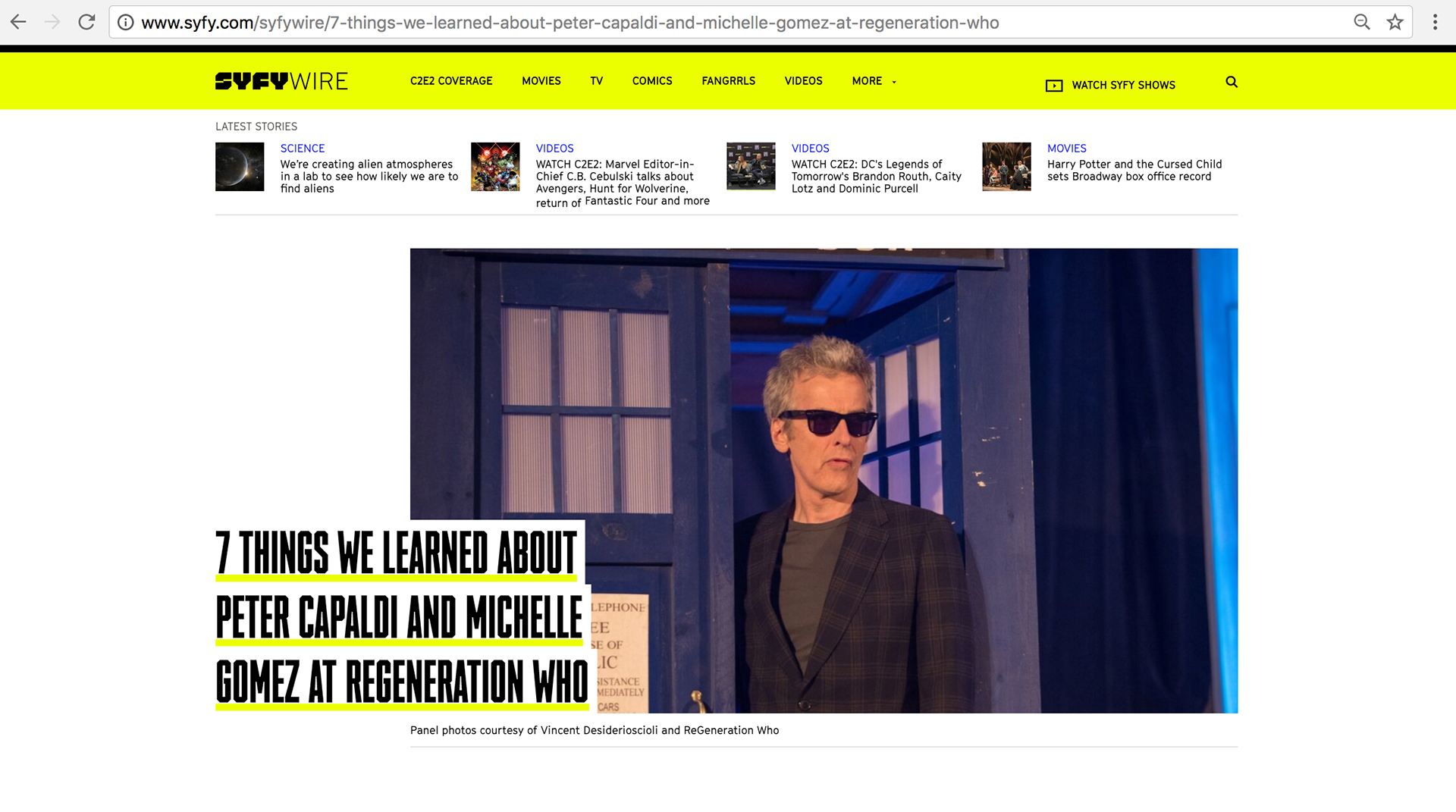Click the Marvel comics cover thumbnail

(495, 167)
